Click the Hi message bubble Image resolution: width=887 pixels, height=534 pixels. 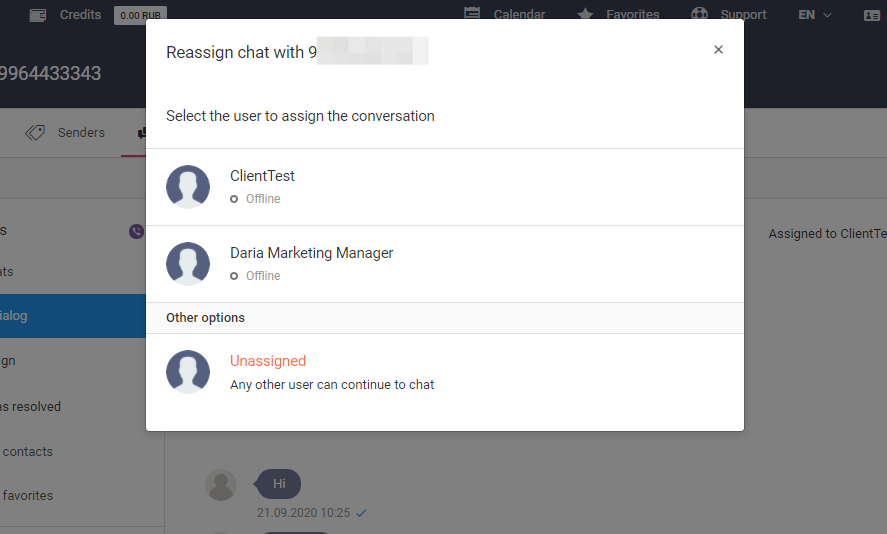278,484
